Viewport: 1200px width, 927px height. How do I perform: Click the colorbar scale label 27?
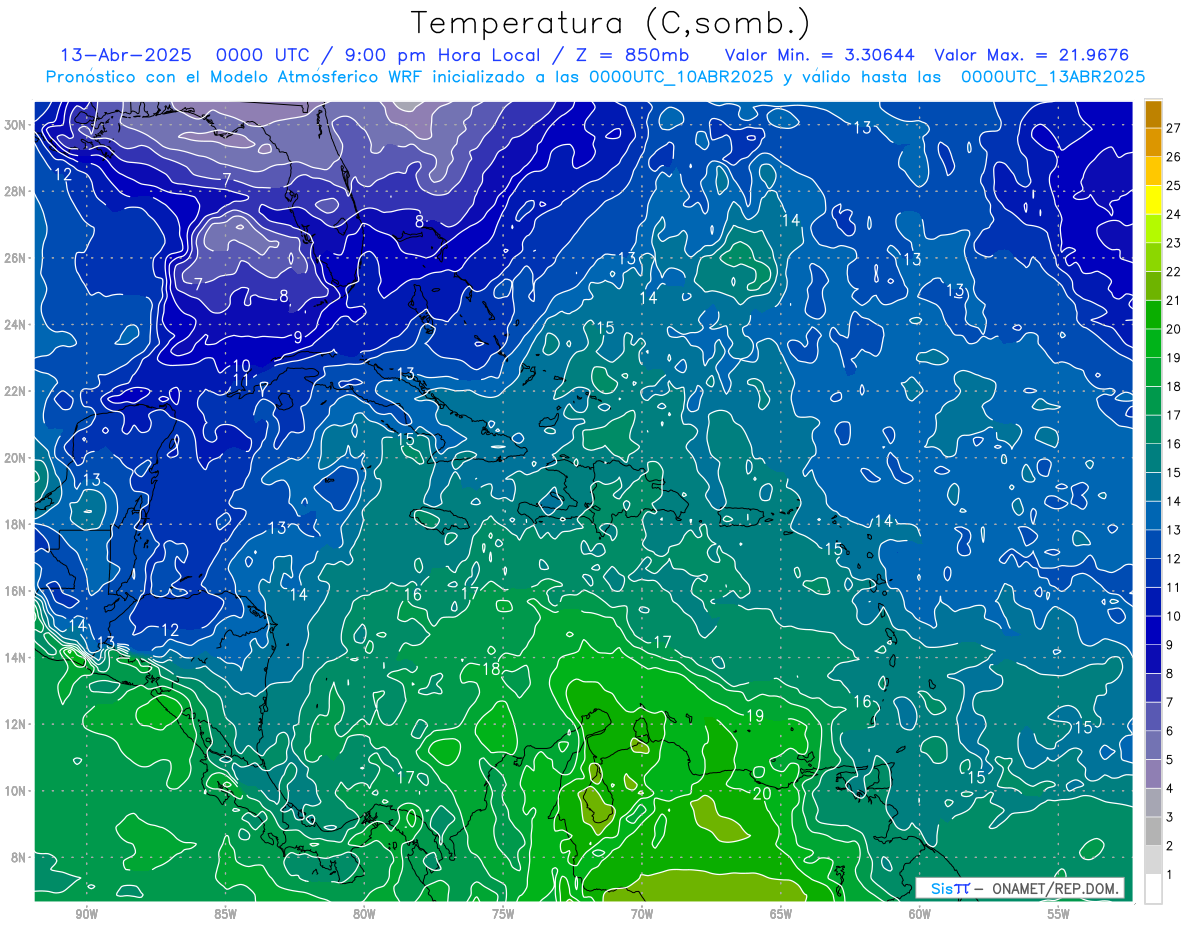point(1174,128)
